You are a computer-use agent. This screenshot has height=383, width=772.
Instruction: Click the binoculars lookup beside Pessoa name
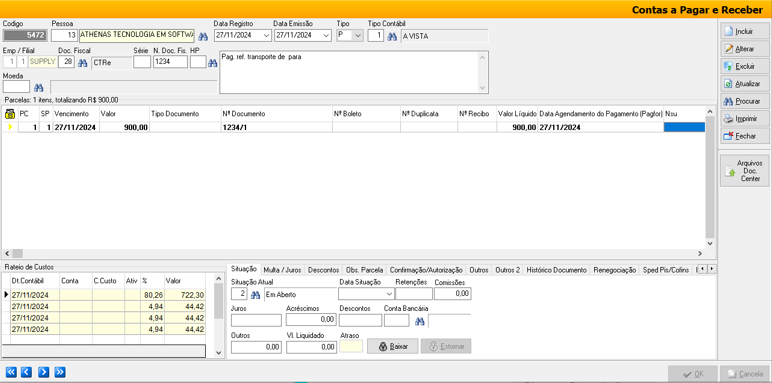(x=203, y=36)
